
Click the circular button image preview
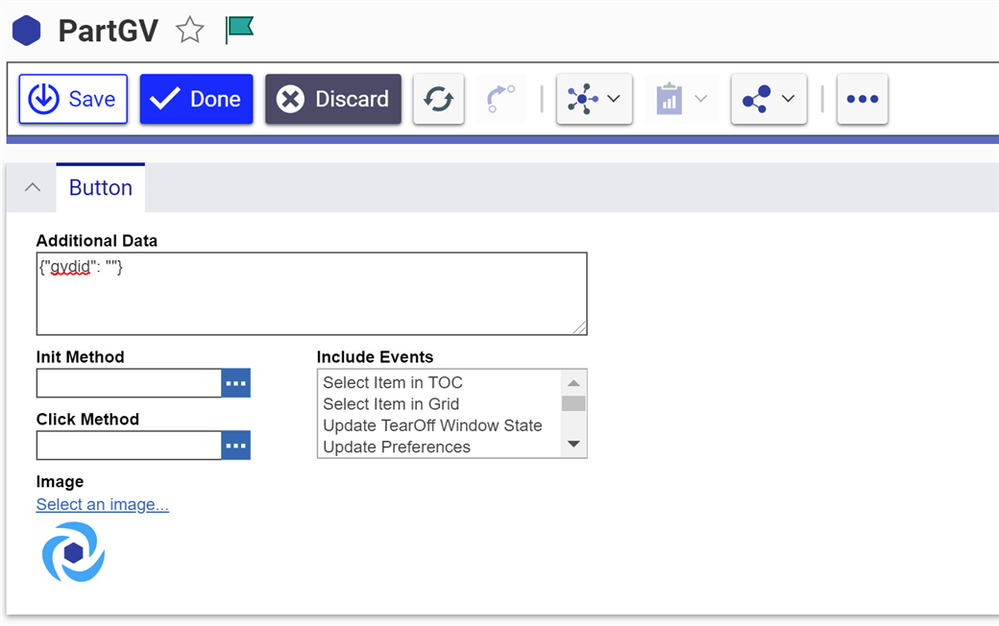(x=73, y=552)
